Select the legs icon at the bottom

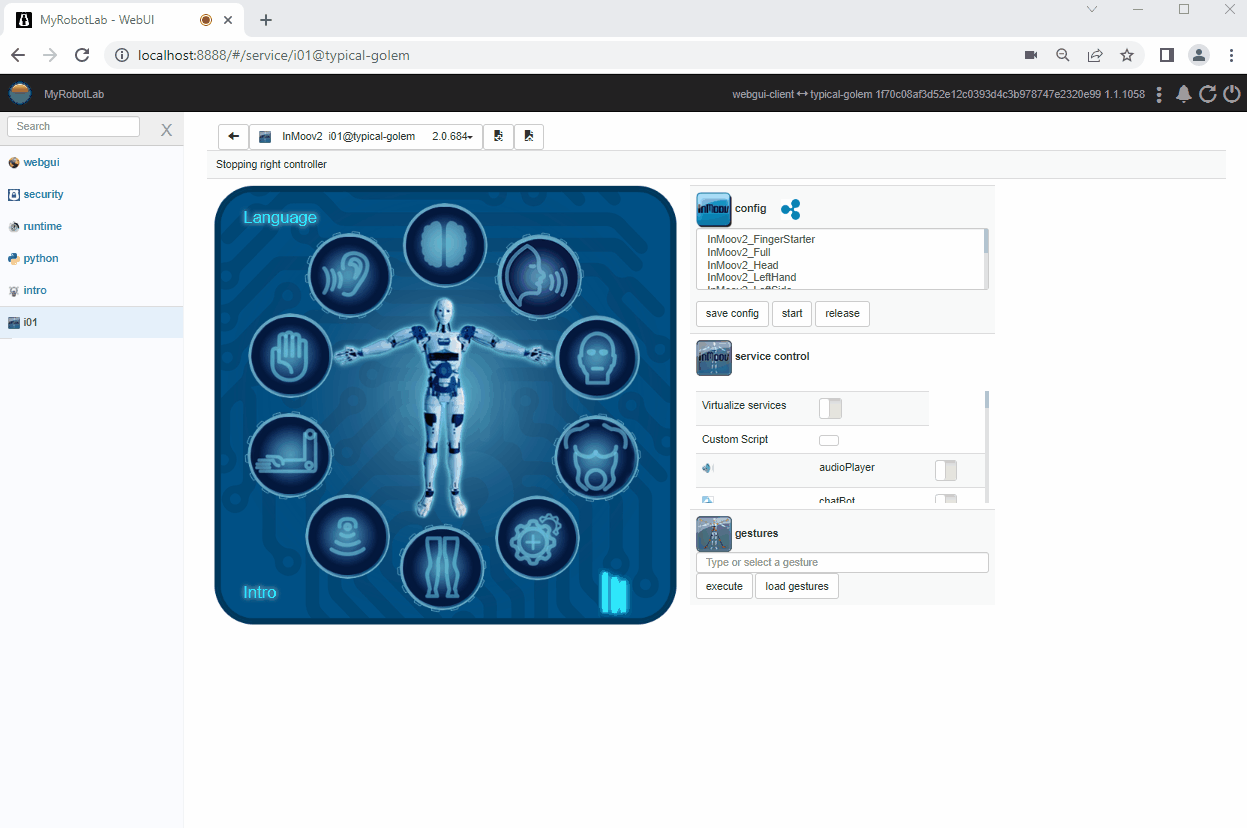pos(442,567)
